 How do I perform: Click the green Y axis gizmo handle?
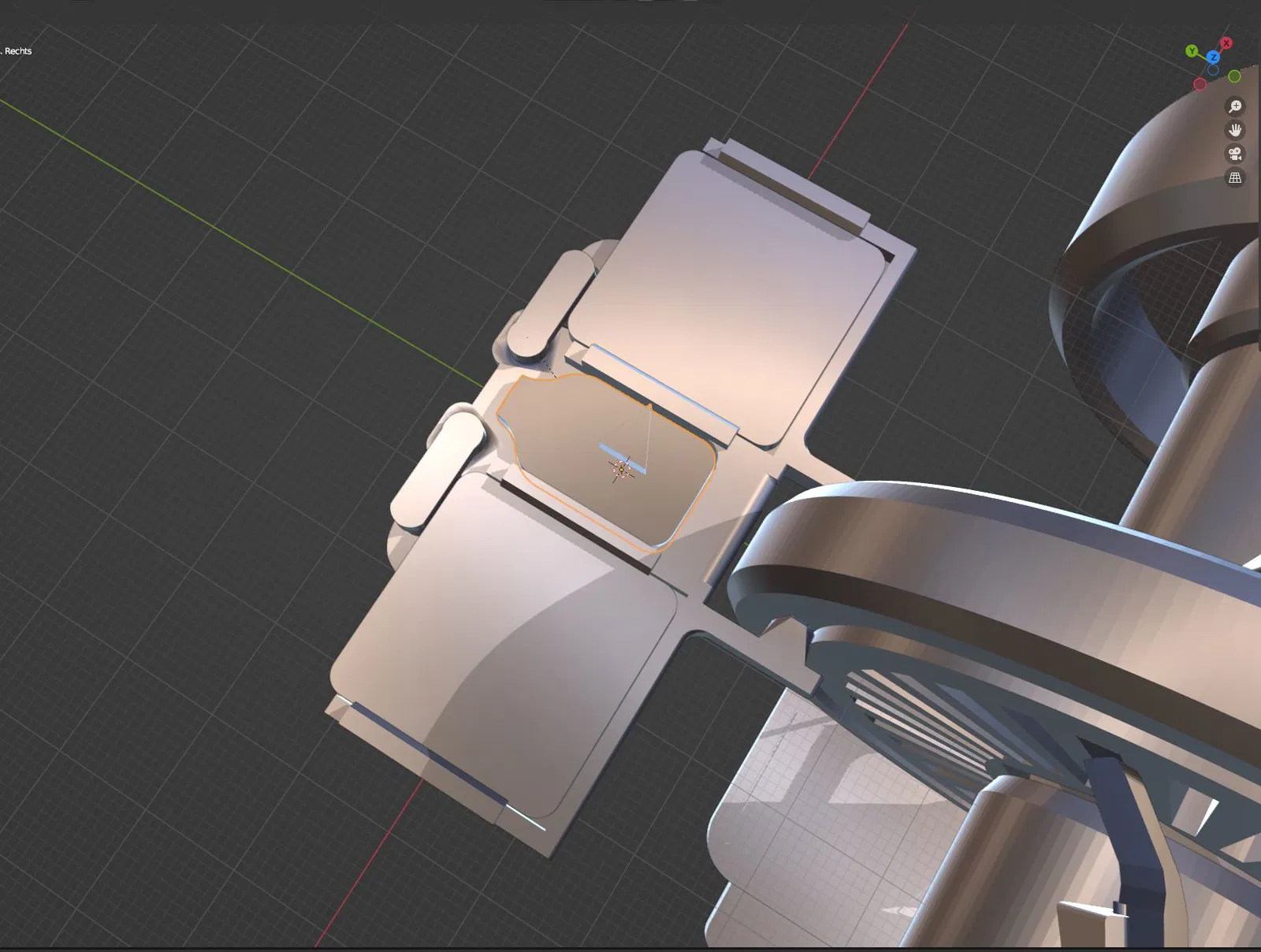pyautogui.click(x=1192, y=51)
